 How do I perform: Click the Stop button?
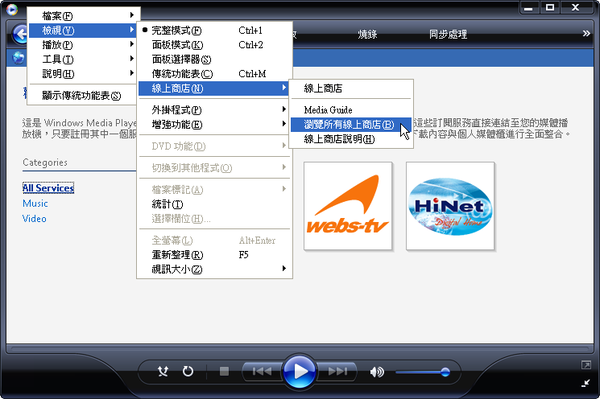tap(224, 371)
